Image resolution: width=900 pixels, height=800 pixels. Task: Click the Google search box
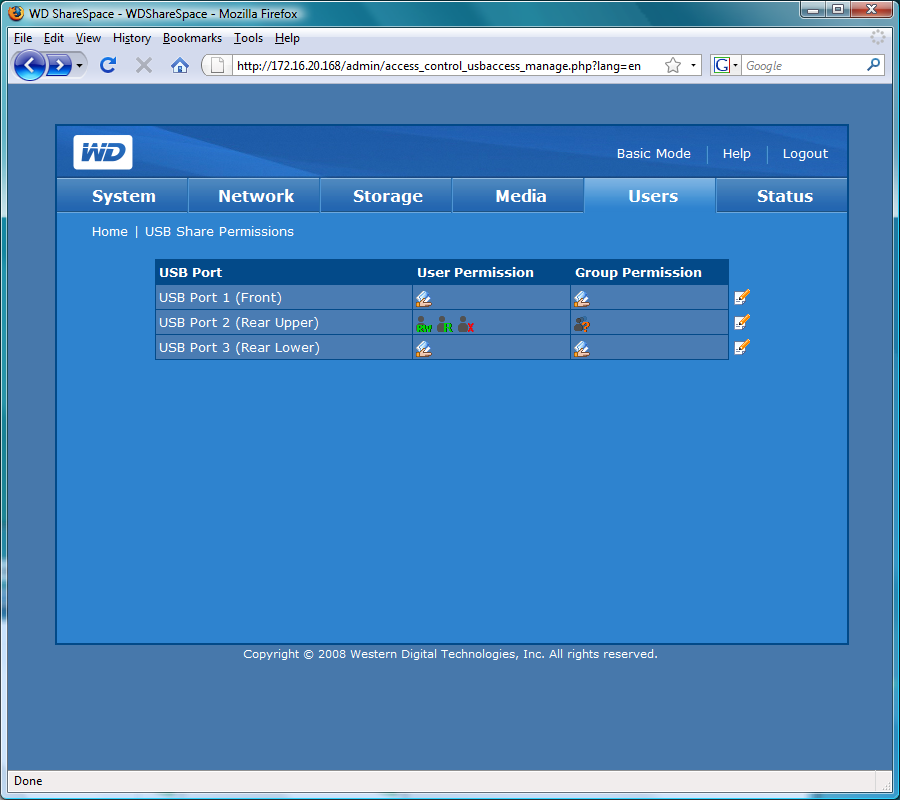tap(804, 65)
